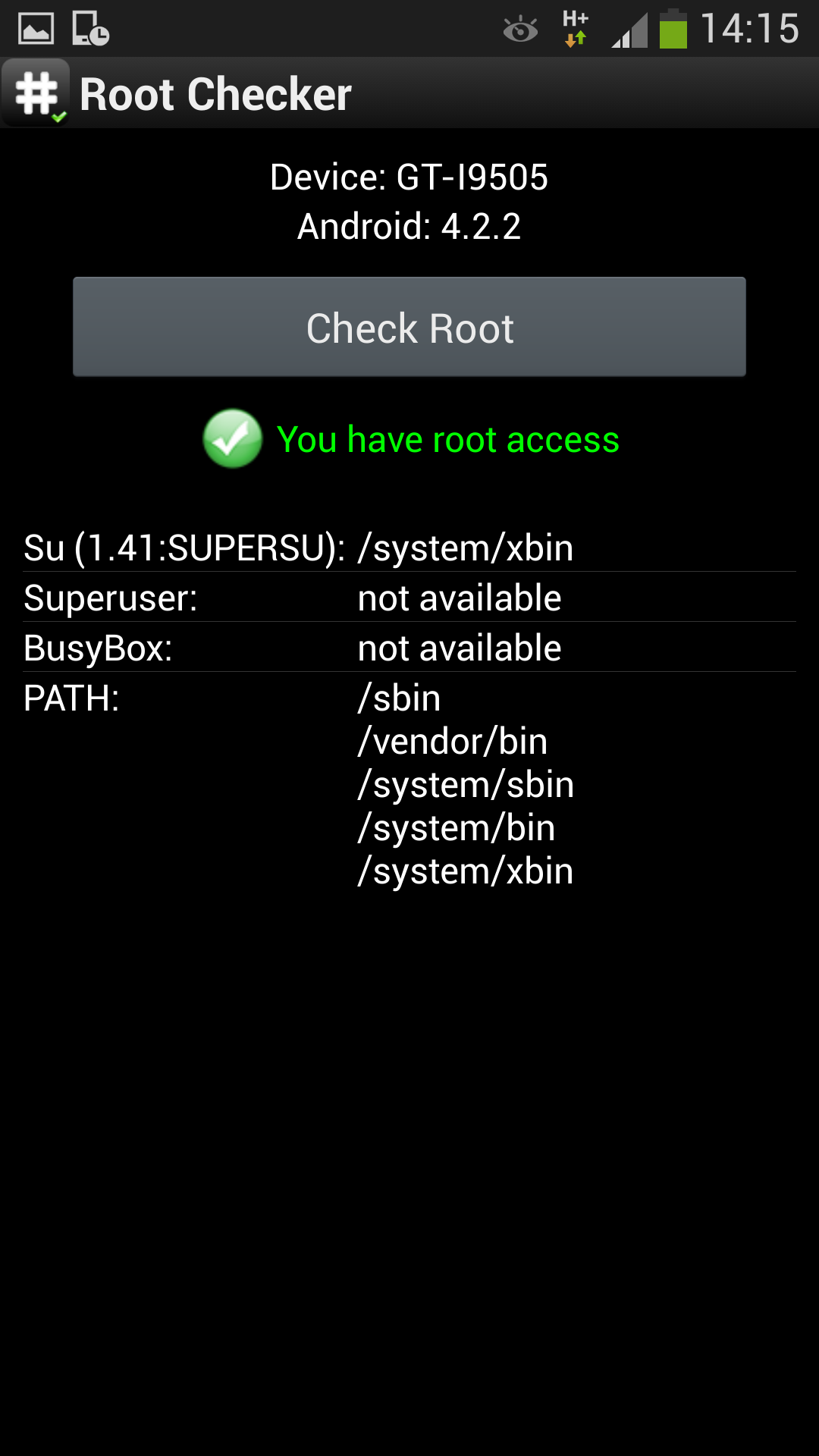Tap the Smart Stay eye icon
The height and width of the screenshot is (1456, 819).
coord(520,30)
